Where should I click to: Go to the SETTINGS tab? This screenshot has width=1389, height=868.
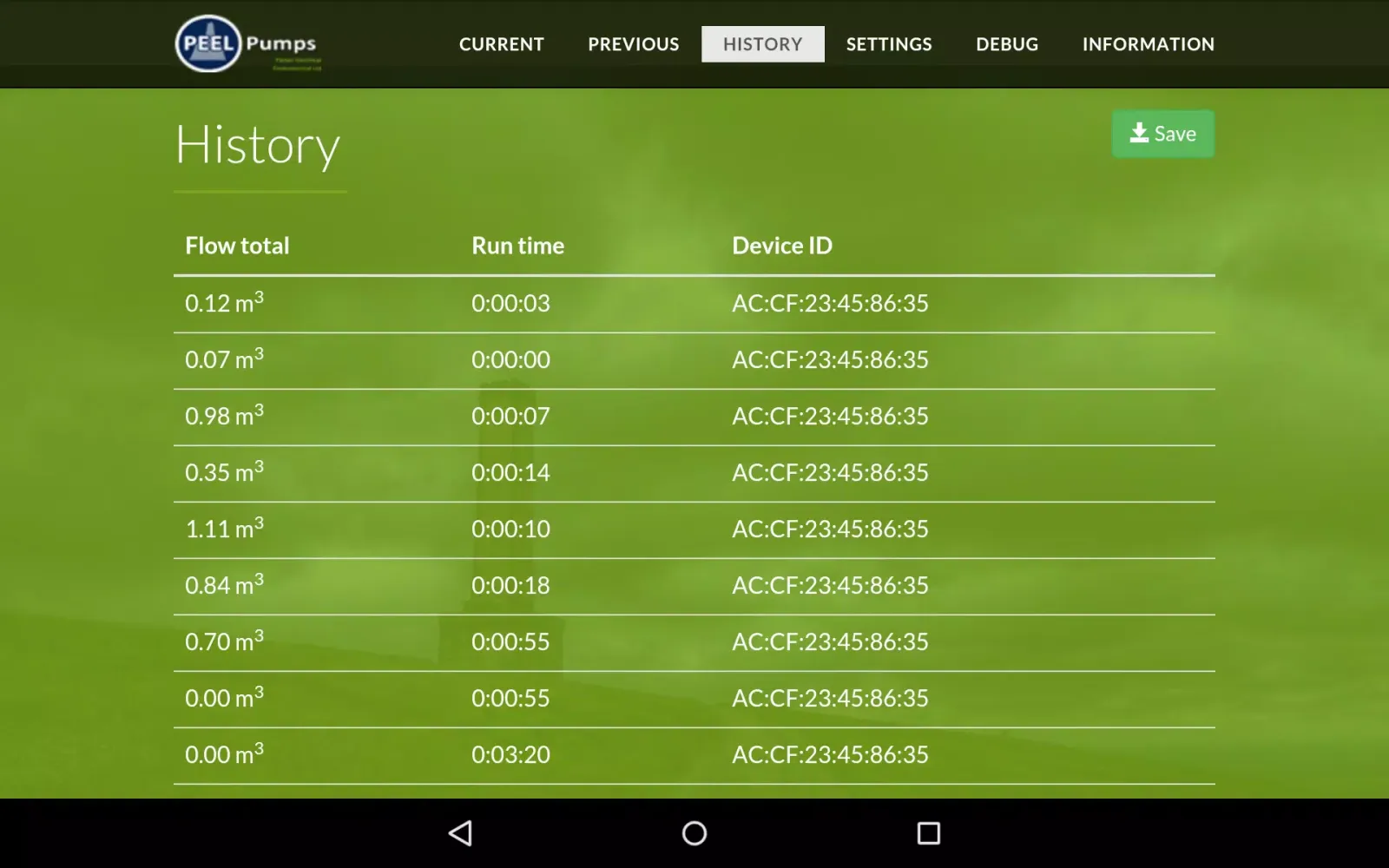tap(889, 44)
